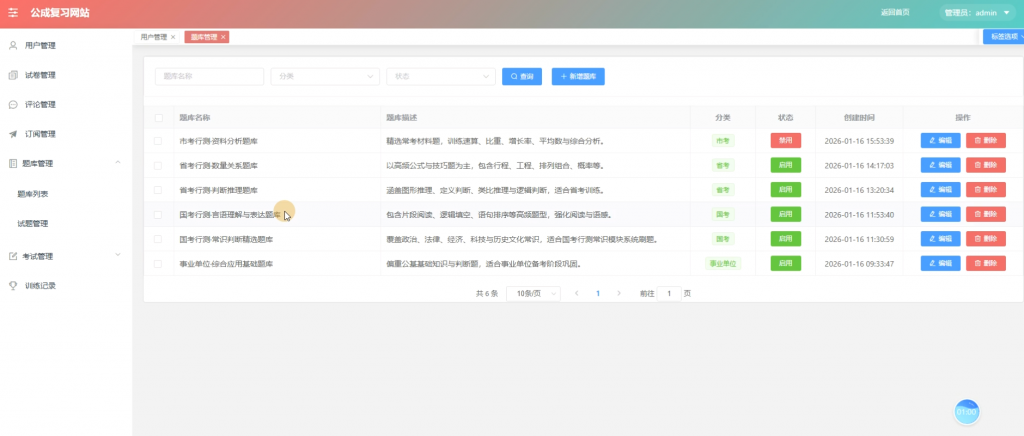Delete the 省考行测-判断推理题库 row

(985, 190)
